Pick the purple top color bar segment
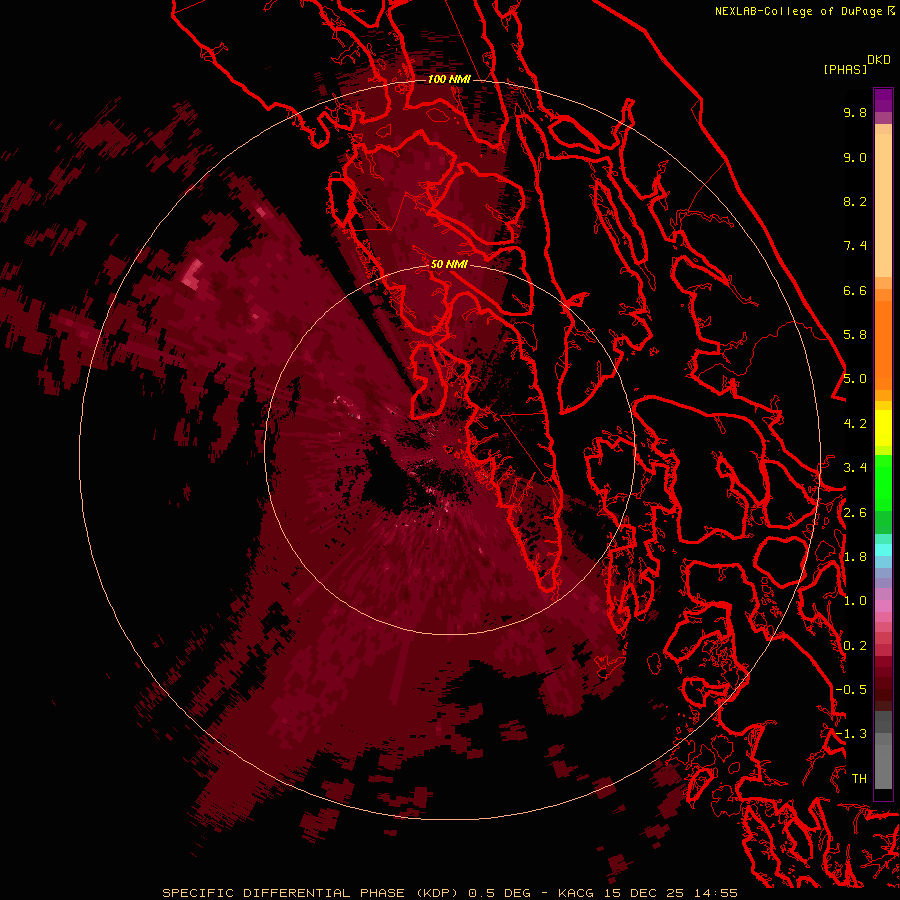Screen dimensions: 900x900 (883, 100)
